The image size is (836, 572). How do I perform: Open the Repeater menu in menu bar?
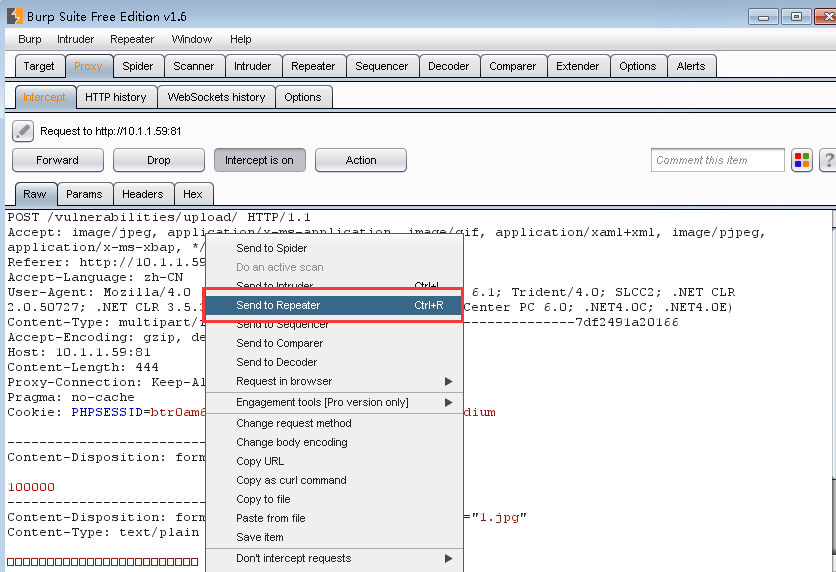point(132,39)
